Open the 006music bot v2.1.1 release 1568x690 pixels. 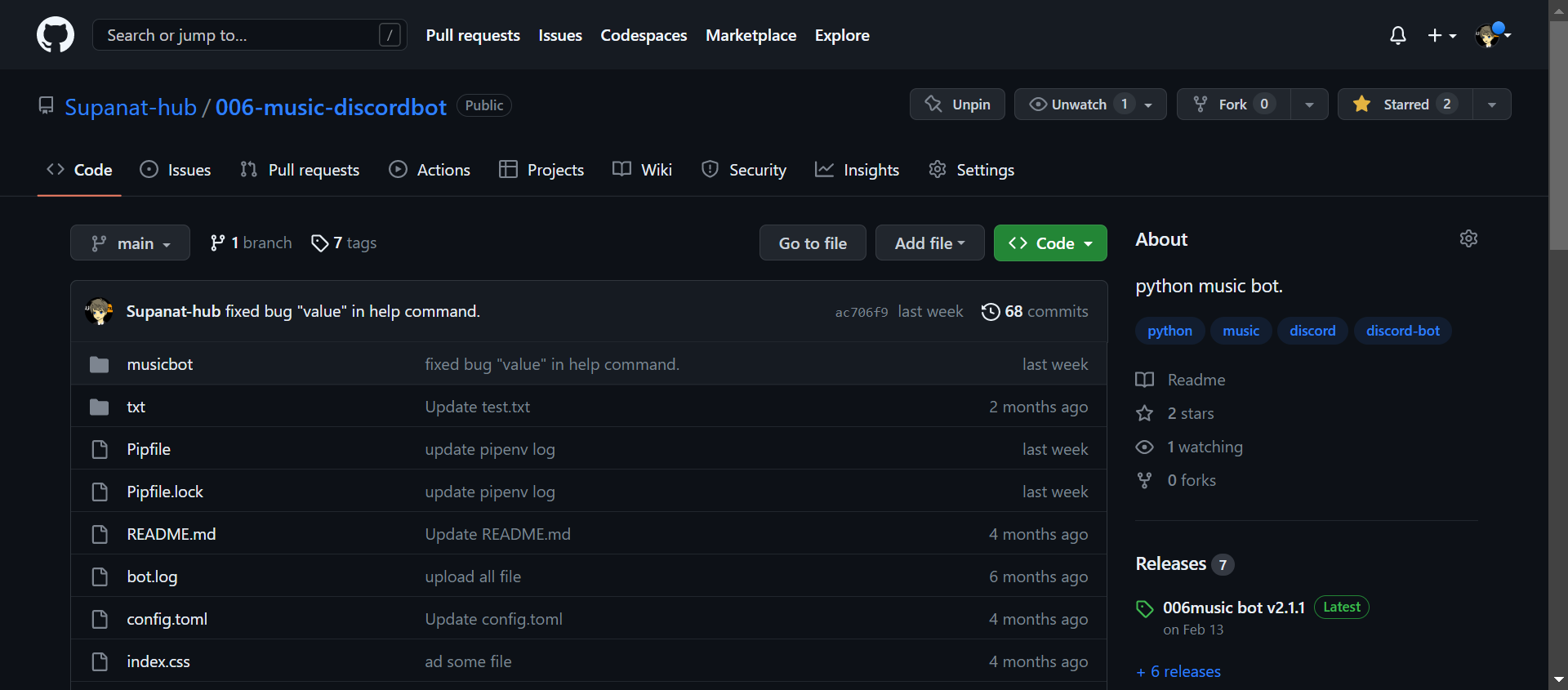(1234, 608)
